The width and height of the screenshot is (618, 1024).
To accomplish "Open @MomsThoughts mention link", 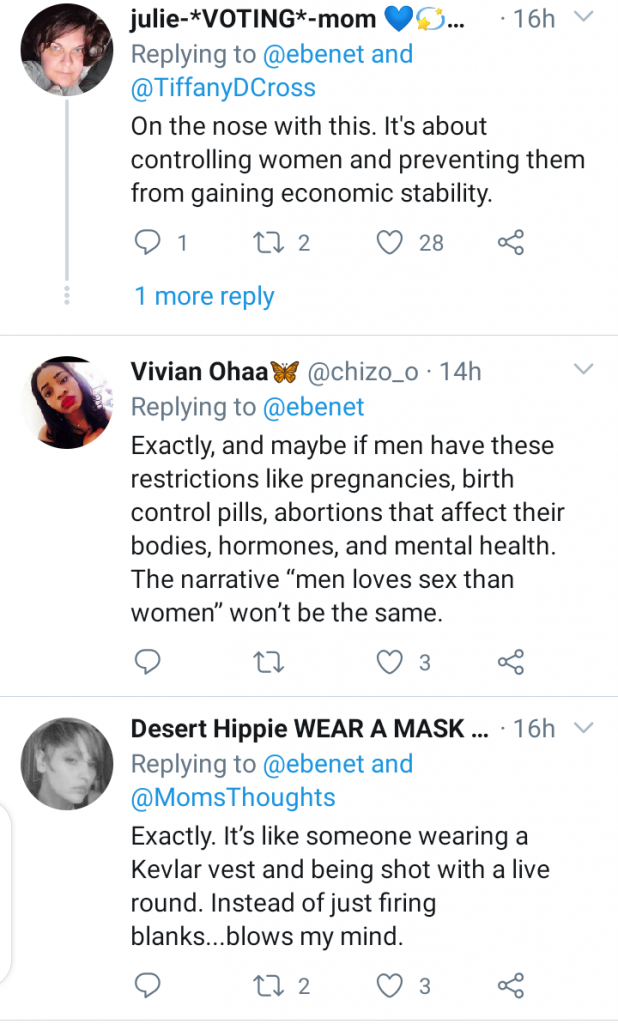I will (x=233, y=796).
